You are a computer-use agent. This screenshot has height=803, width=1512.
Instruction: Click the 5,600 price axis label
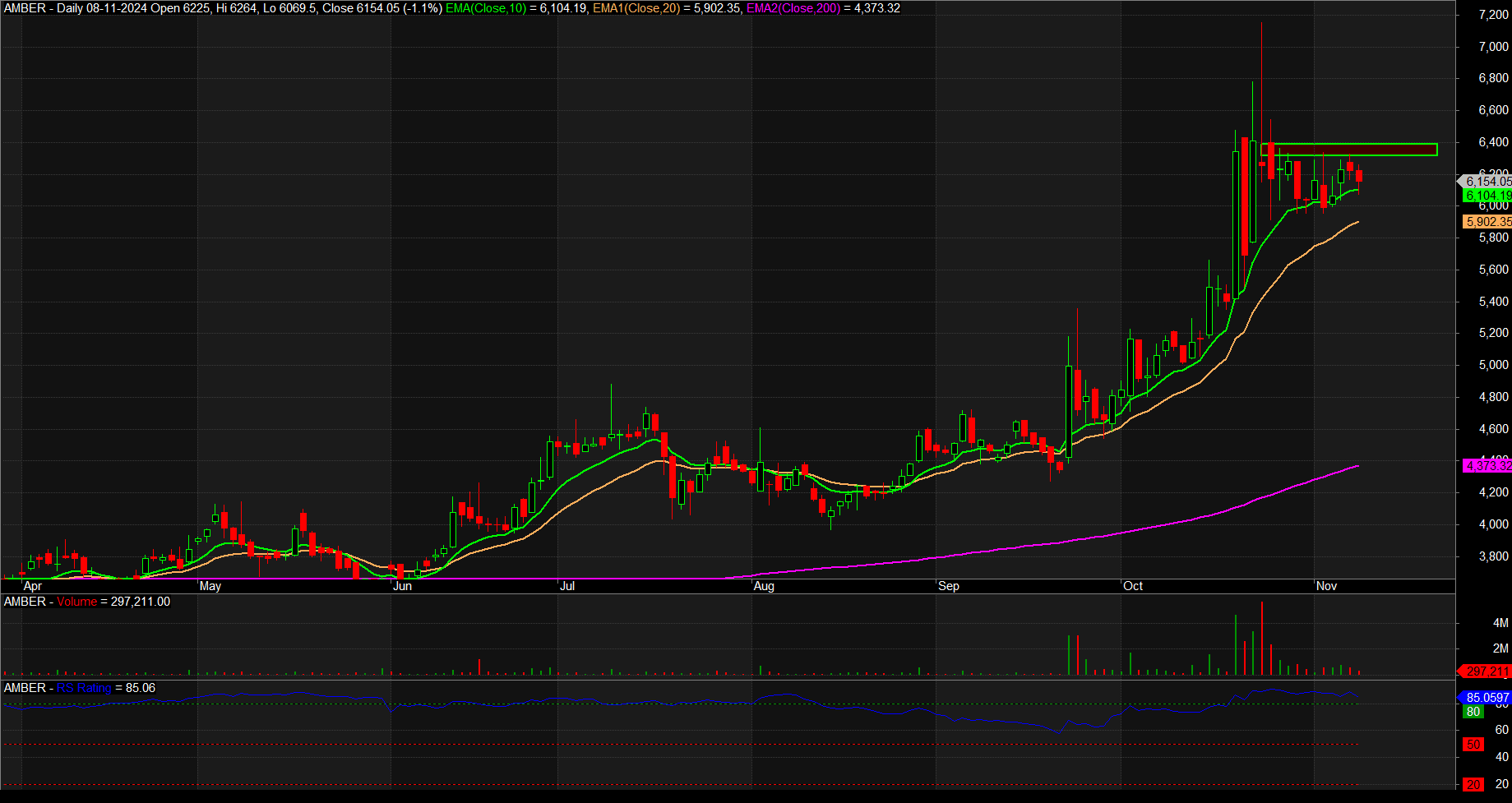click(x=1493, y=270)
